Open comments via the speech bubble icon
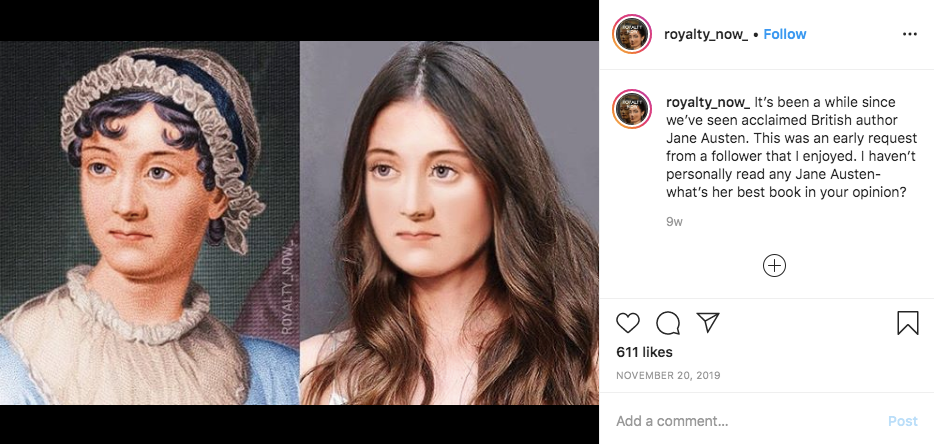This screenshot has height=444, width=934. pyautogui.click(x=668, y=323)
